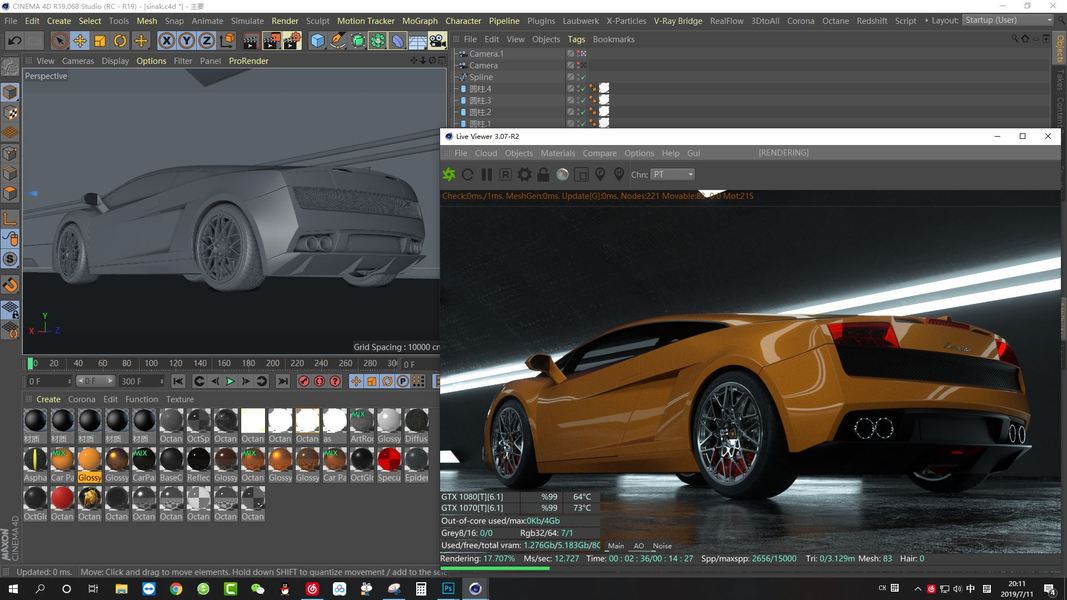Select the red Specu material thumbnail

389,464
